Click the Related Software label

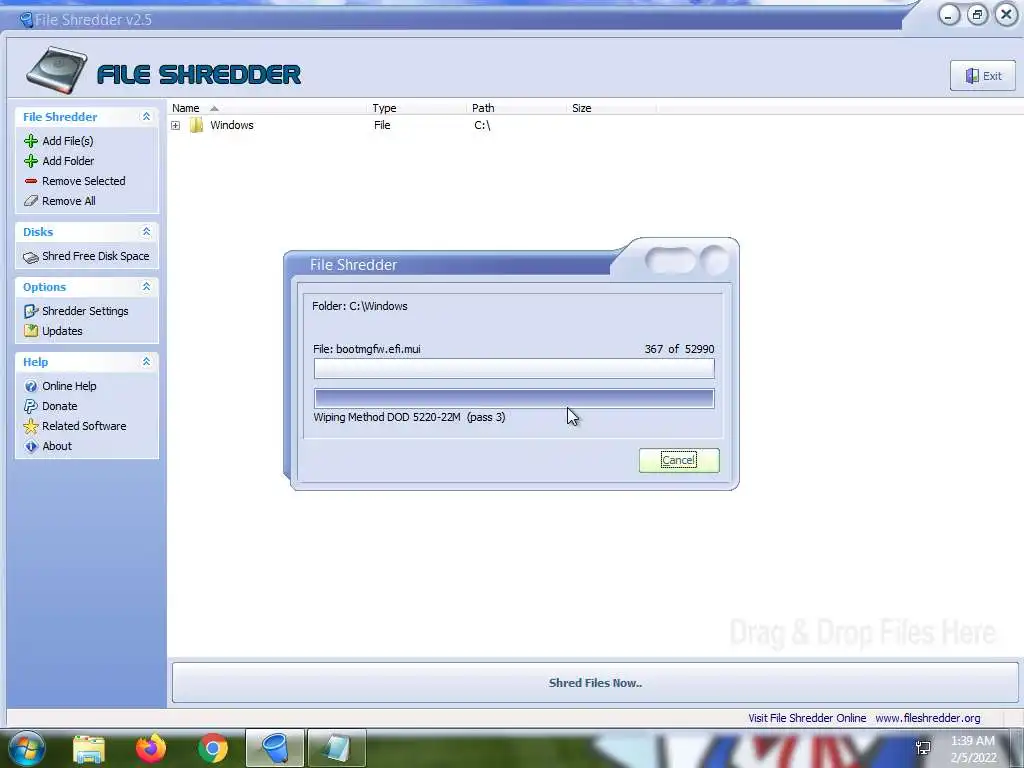coord(84,426)
